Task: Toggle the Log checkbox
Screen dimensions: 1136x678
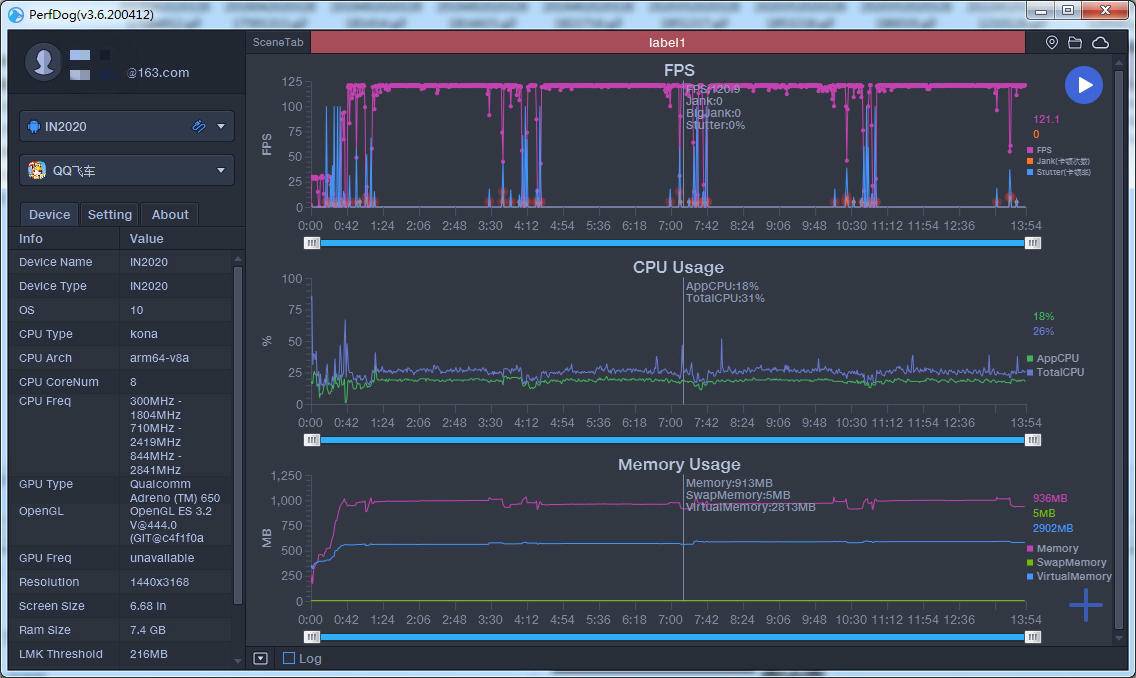Action: click(288, 658)
